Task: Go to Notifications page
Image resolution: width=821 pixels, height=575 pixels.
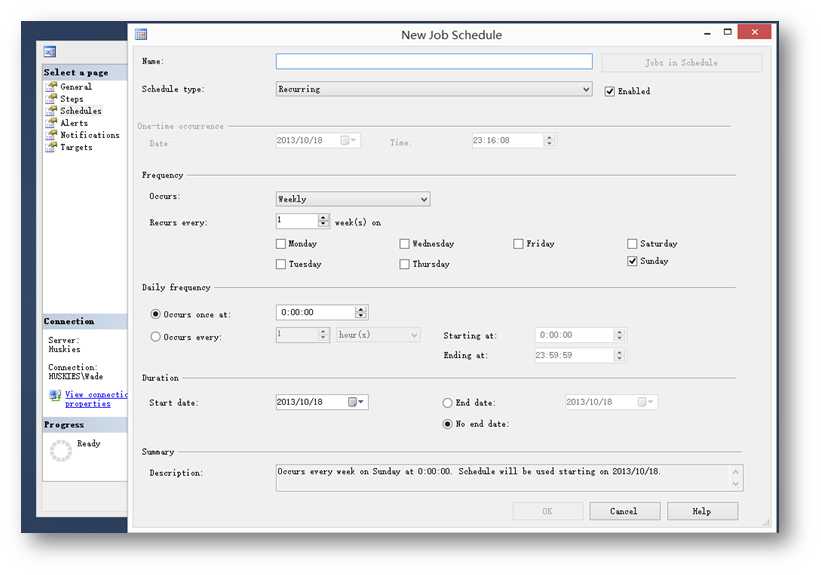Action: point(90,135)
